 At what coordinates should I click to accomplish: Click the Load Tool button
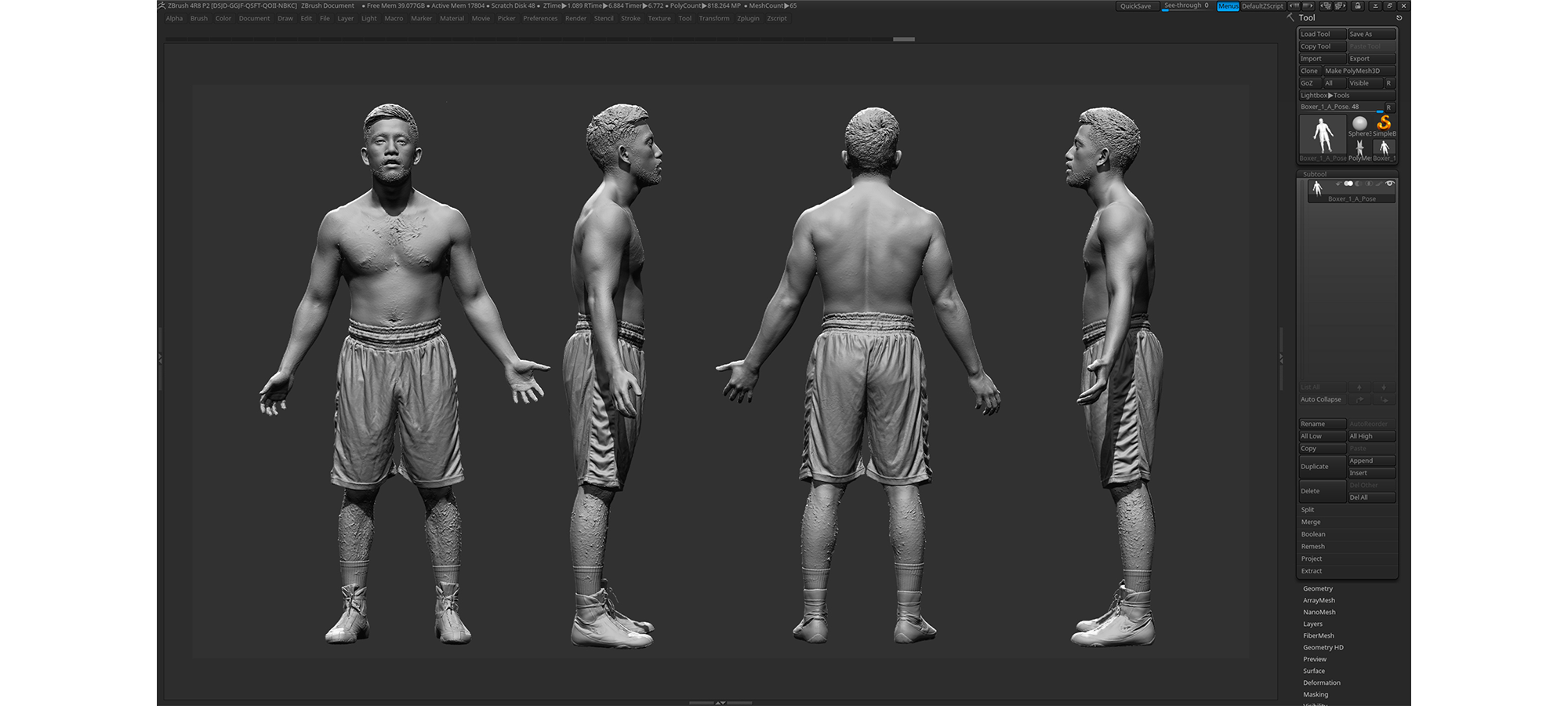click(x=1322, y=34)
